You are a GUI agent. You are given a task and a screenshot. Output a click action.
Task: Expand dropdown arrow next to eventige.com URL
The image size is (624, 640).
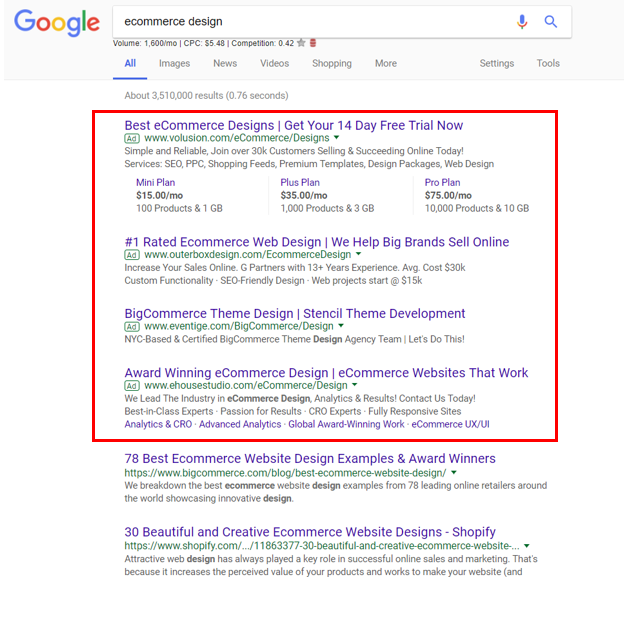(x=341, y=326)
